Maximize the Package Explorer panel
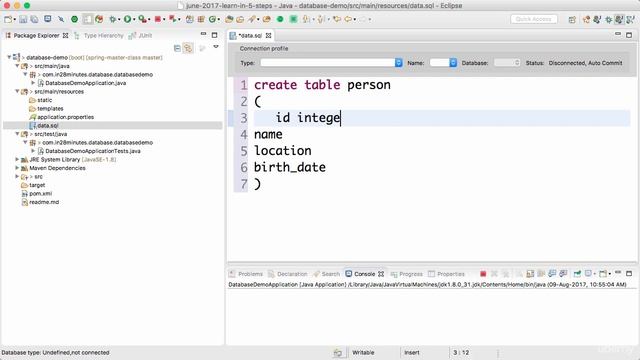This screenshot has width=640, height=360. point(214,35)
